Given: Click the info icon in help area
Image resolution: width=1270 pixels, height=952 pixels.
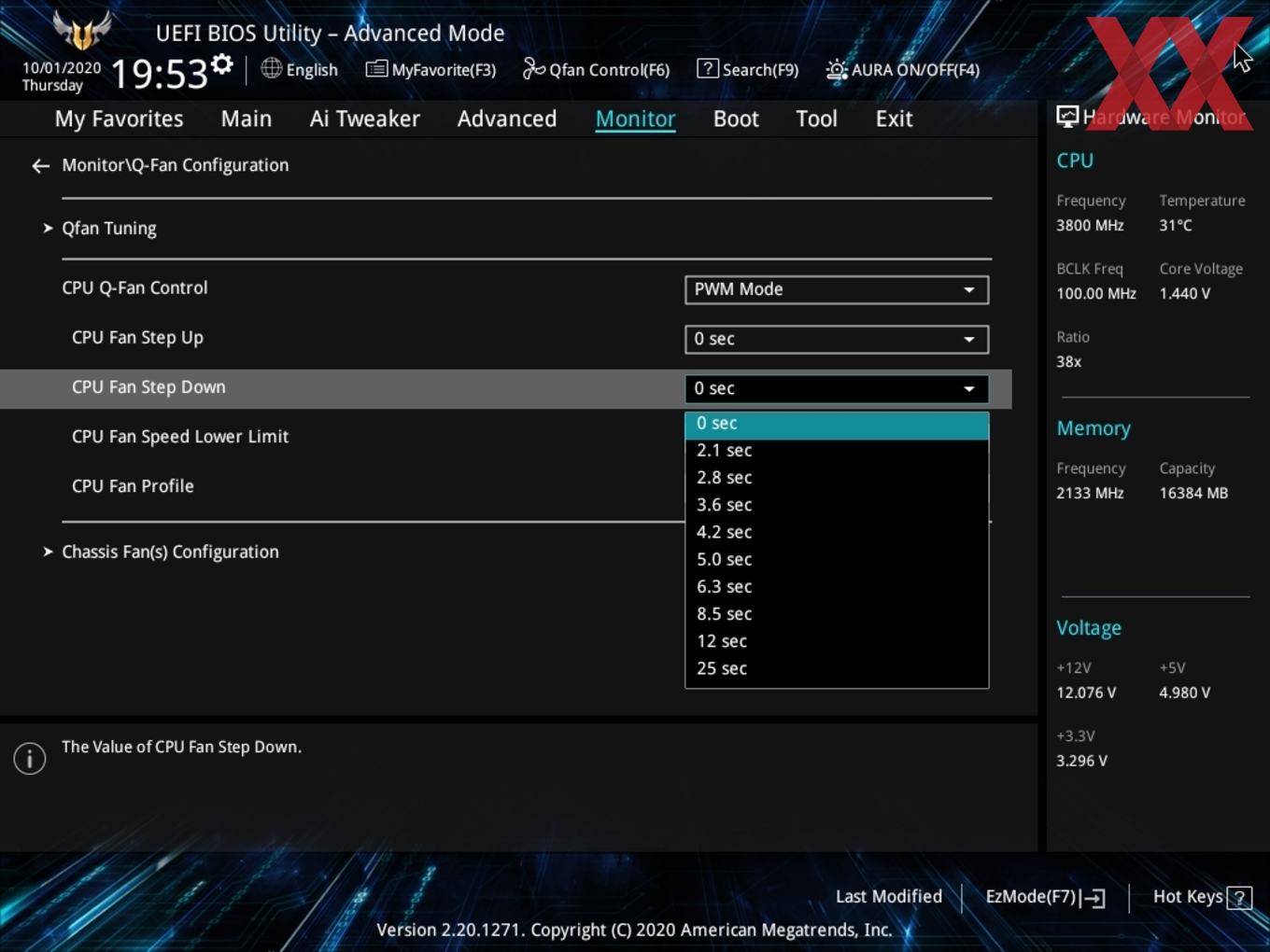Looking at the screenshot, I should coord(30,758).
